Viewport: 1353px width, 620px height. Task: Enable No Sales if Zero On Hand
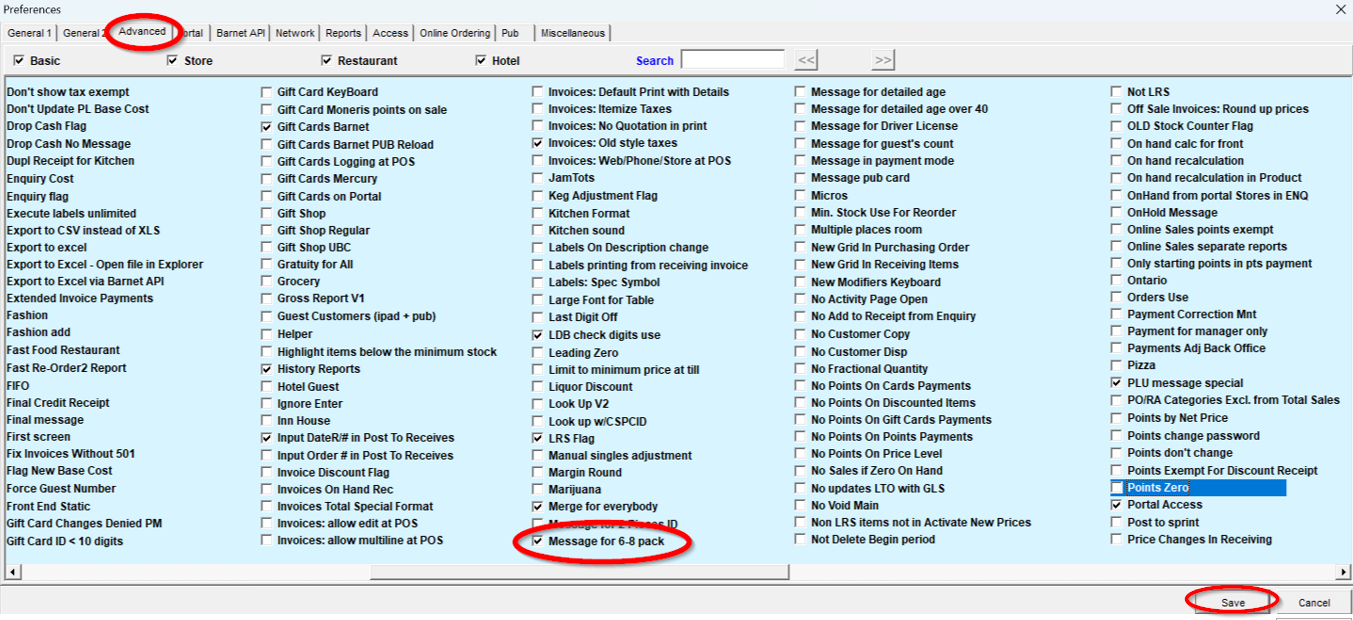[801, 471]
